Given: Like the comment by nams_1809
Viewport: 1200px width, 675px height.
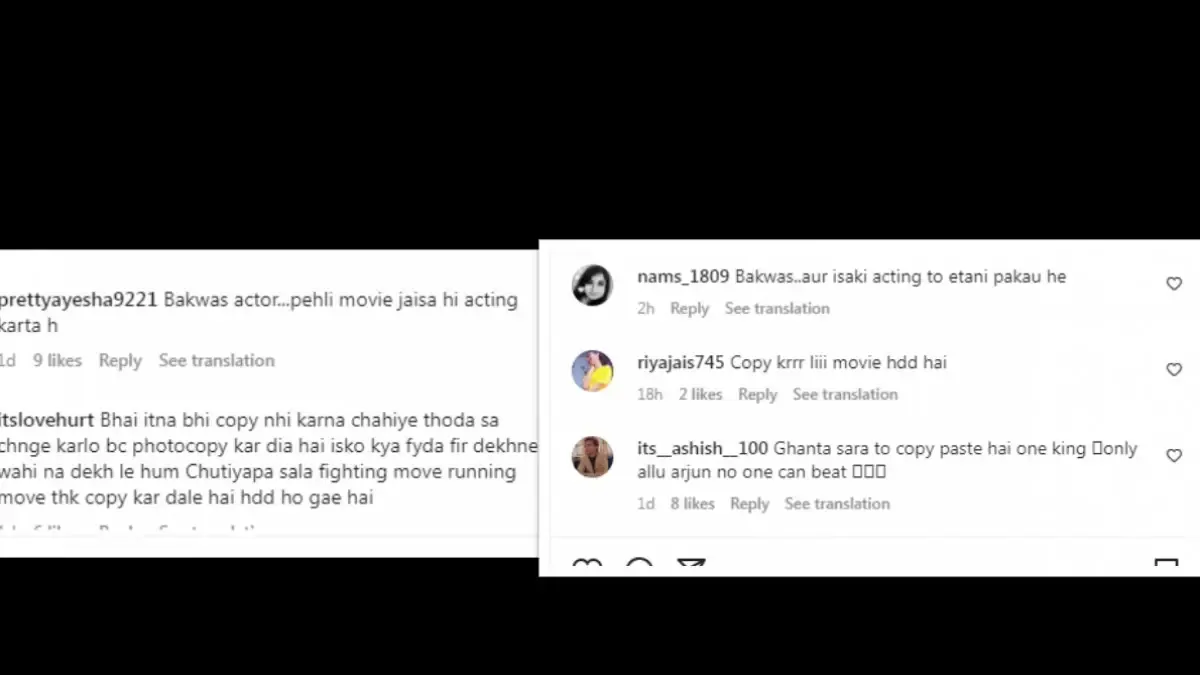Looking at the screenshot, I should coord(1174,284).
